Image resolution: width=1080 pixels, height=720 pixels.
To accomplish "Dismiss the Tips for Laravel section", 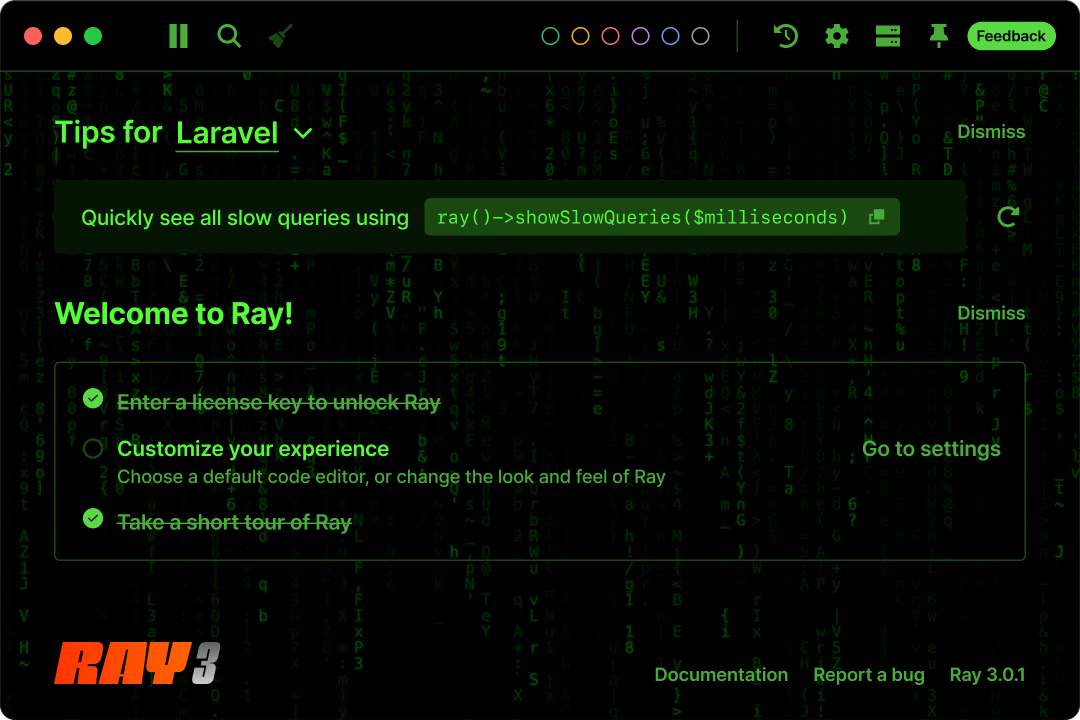I will point(991,131).
